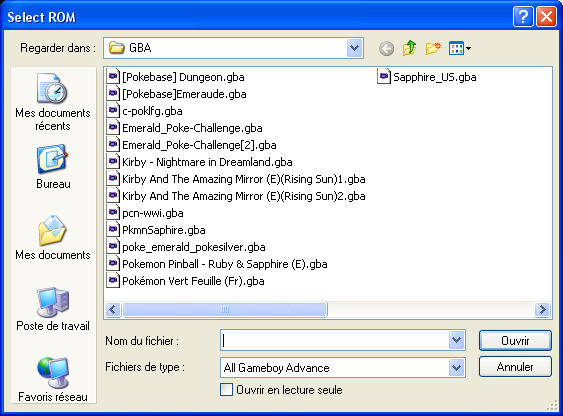Open Mes documents récents in sidebar
563x416 pixels.
point(53,102)
